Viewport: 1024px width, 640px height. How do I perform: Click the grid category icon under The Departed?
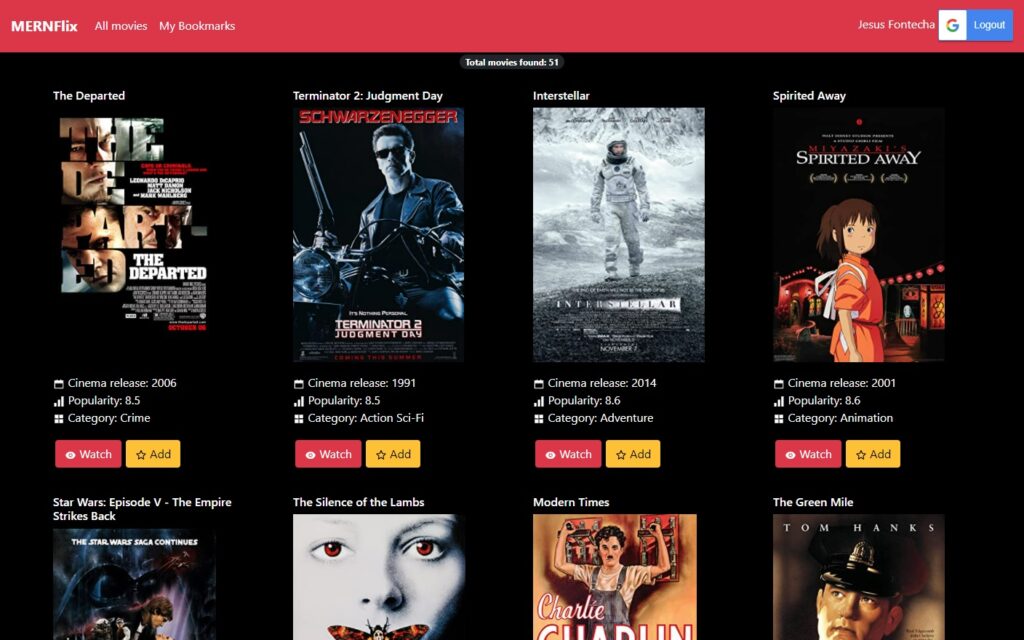tap(59, 419)
